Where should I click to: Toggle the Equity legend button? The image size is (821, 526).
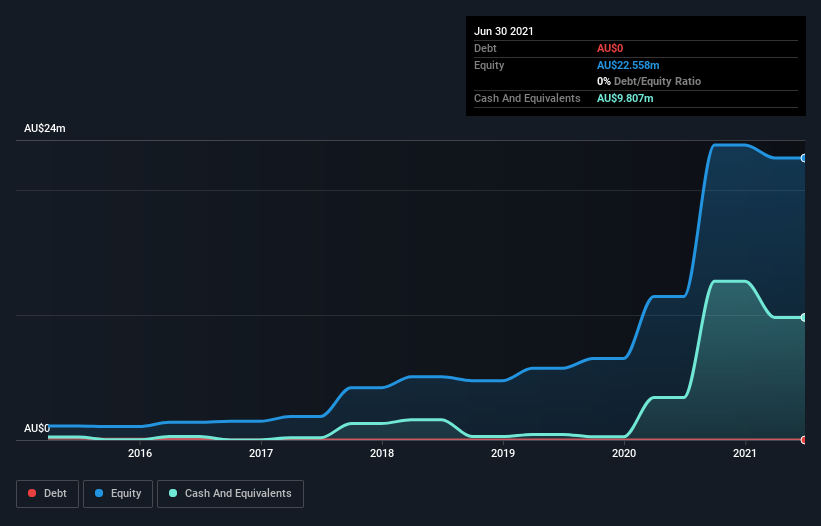(x=118, y=494)
